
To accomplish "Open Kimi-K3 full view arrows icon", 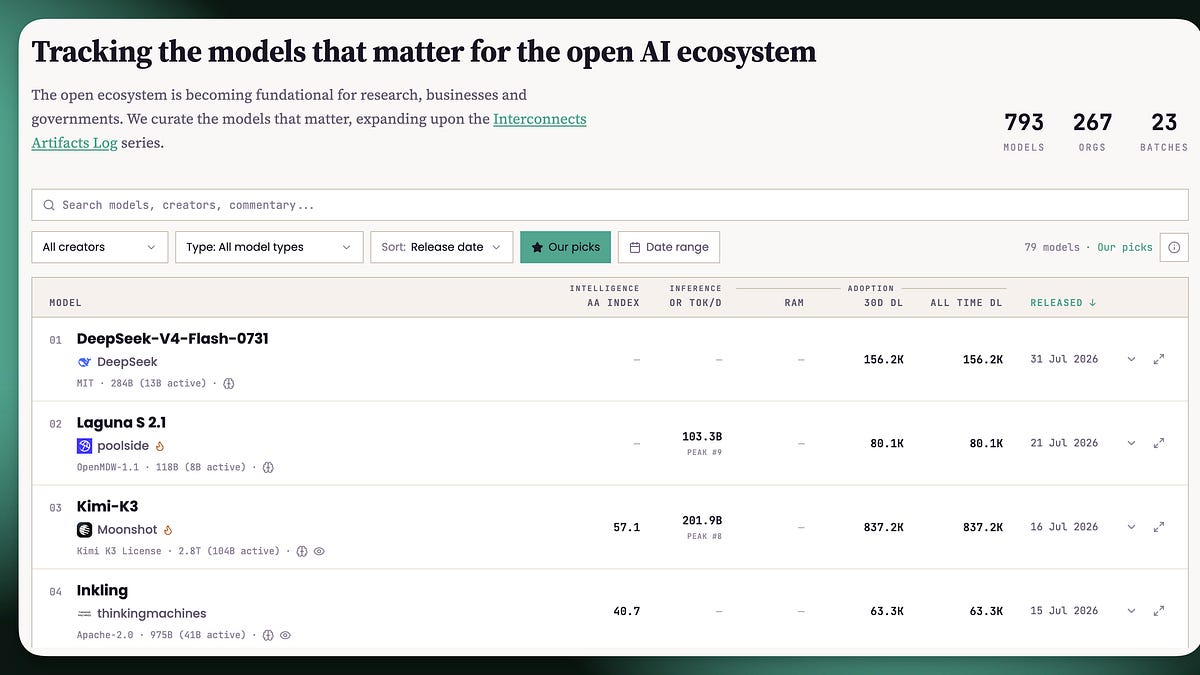I will 1159,527.
